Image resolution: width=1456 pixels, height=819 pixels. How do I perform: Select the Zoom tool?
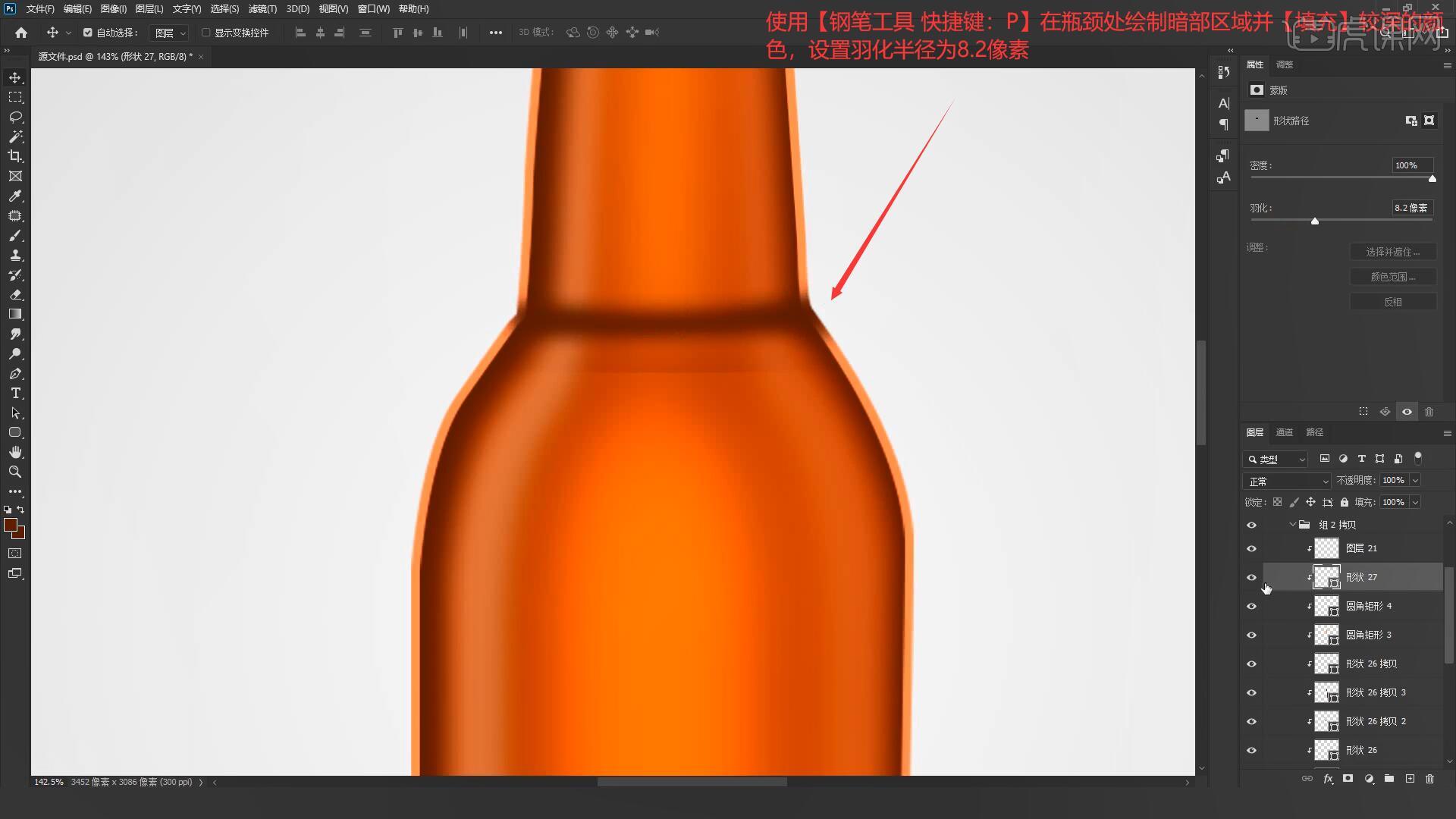tap(15, 472)
